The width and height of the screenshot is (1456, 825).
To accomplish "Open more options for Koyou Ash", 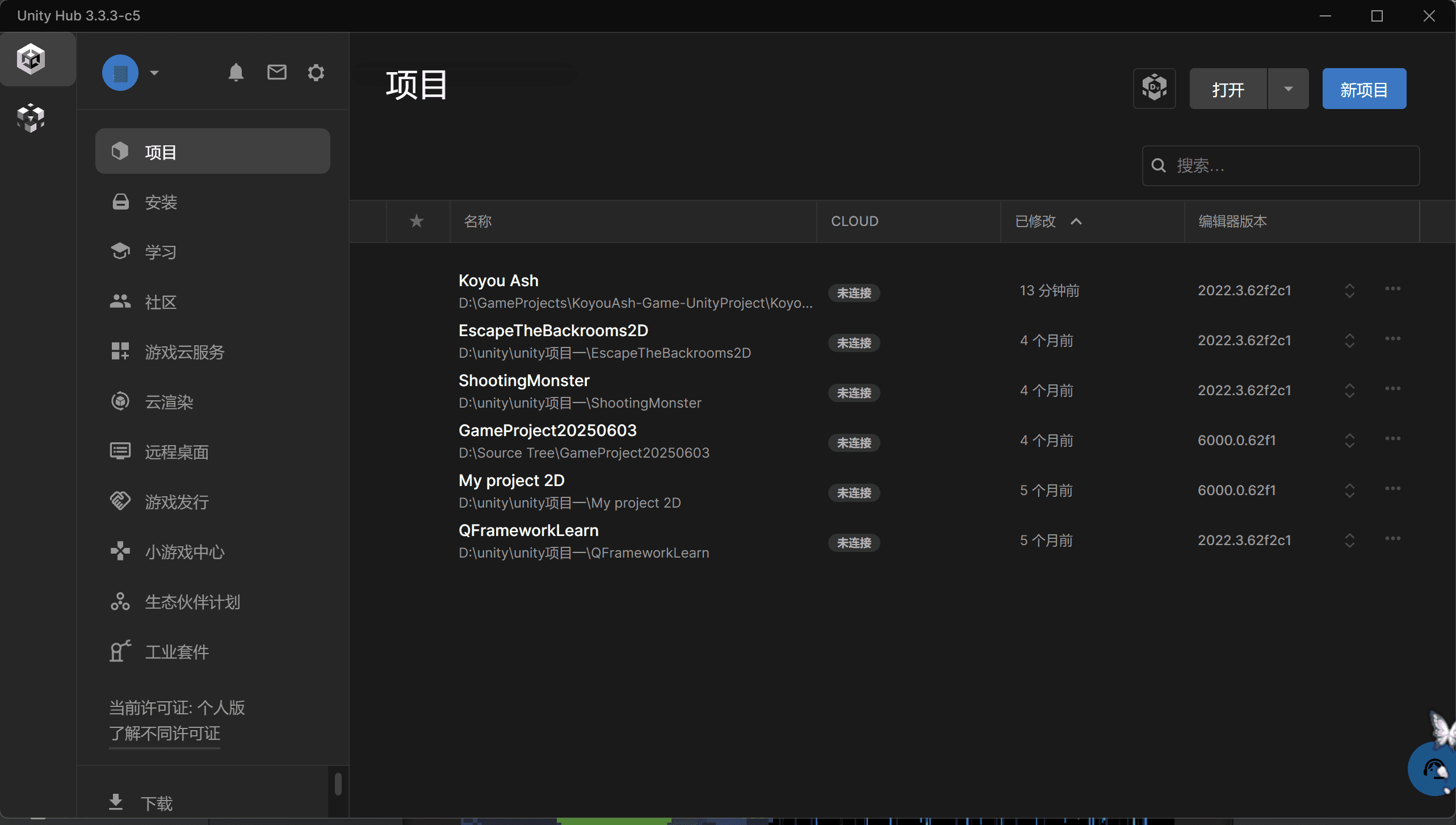I will (1393, 289).
